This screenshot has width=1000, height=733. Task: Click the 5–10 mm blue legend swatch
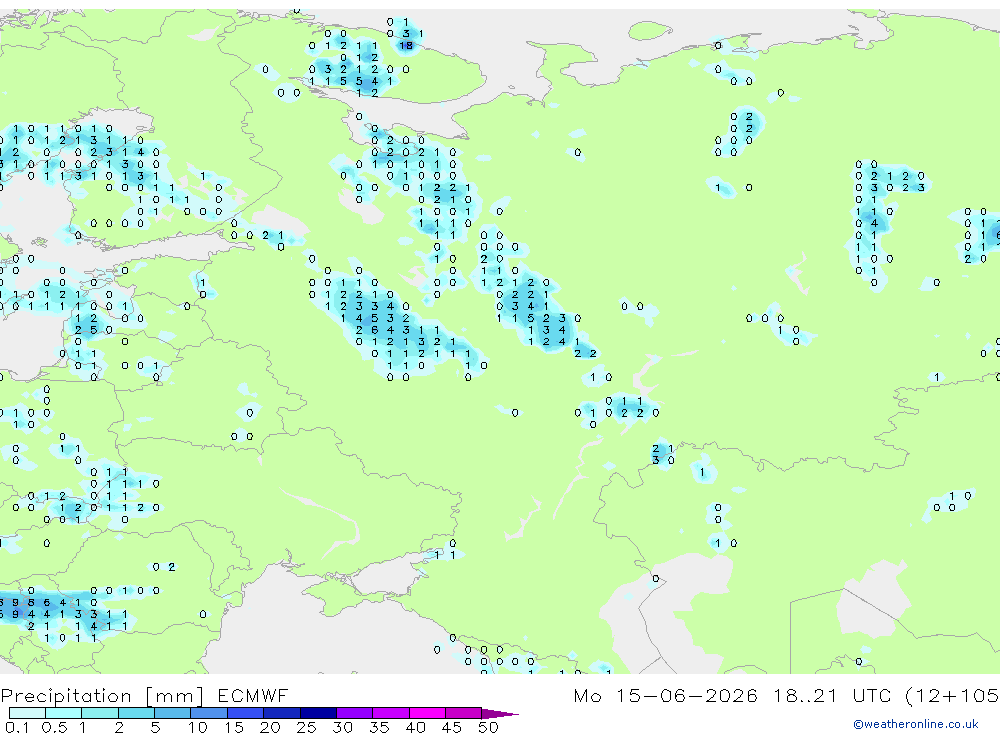tap(172, 713)
